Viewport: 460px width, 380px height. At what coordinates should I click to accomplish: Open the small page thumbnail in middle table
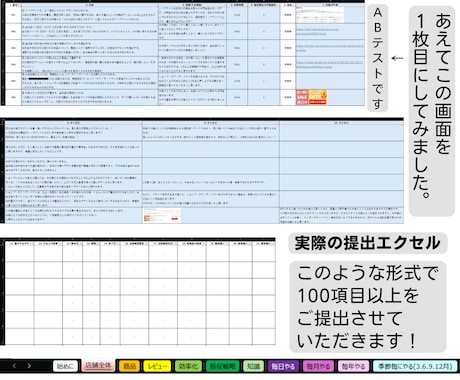(x=162, y=215)
